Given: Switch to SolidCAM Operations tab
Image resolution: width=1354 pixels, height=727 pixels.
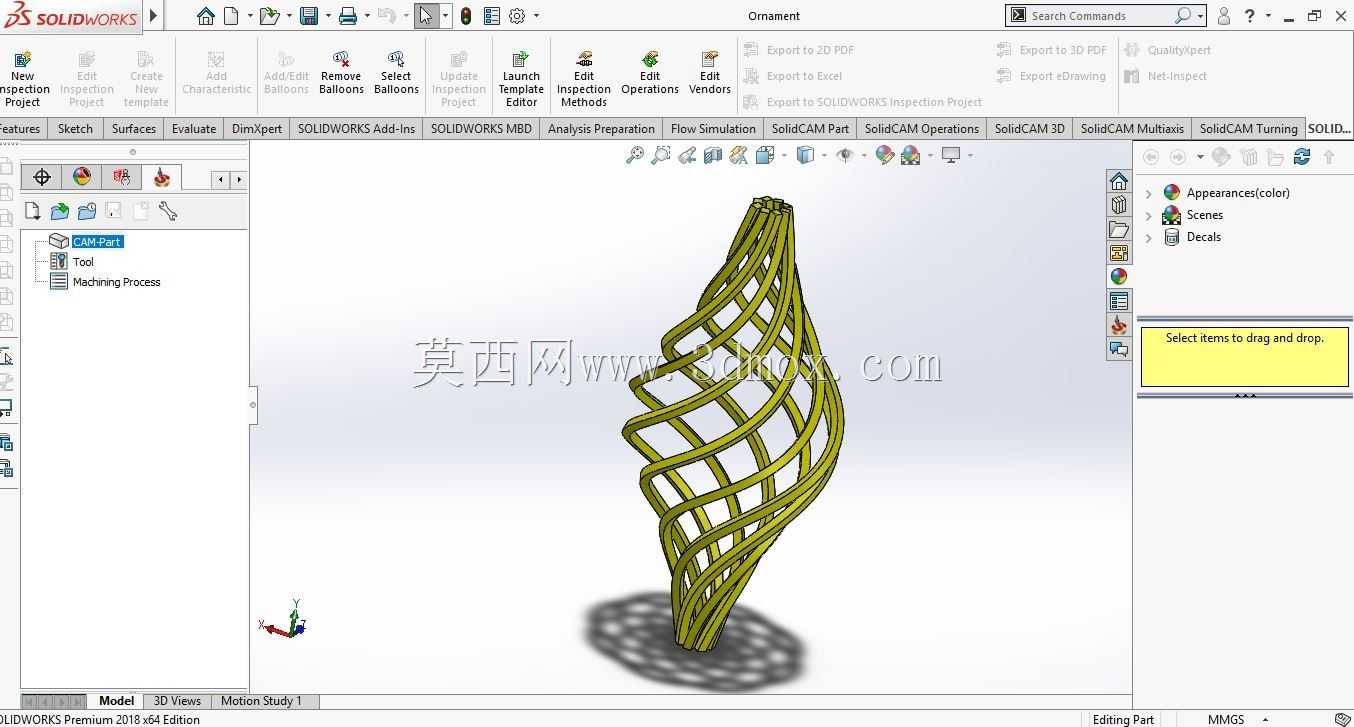Looking at the screenshot, I should click(x=922, y=128).
